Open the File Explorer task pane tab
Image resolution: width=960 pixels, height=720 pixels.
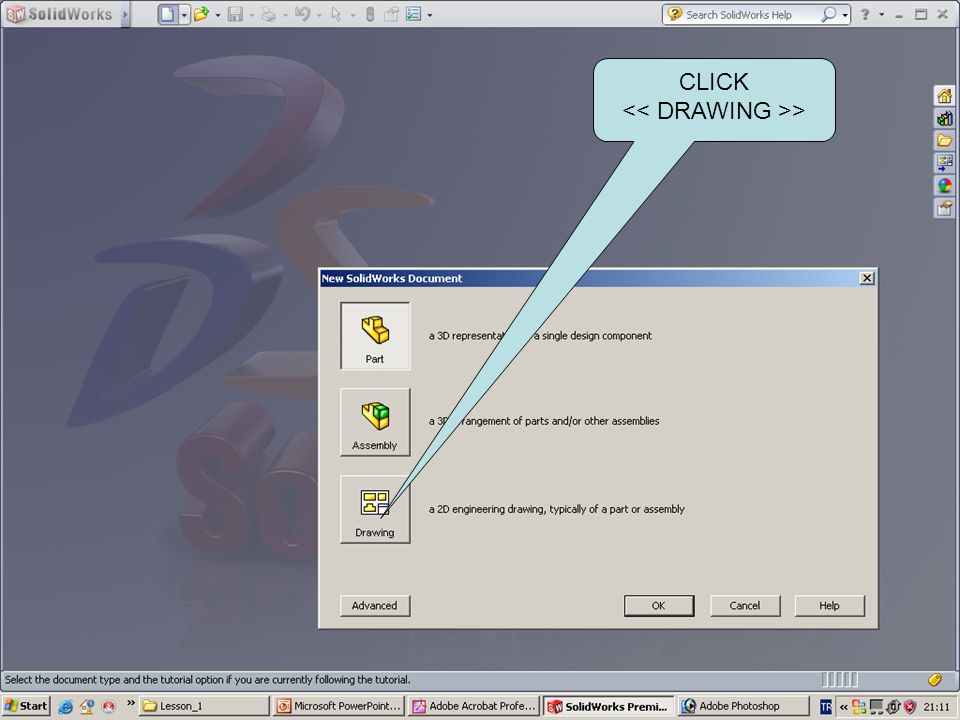(944, 141)
